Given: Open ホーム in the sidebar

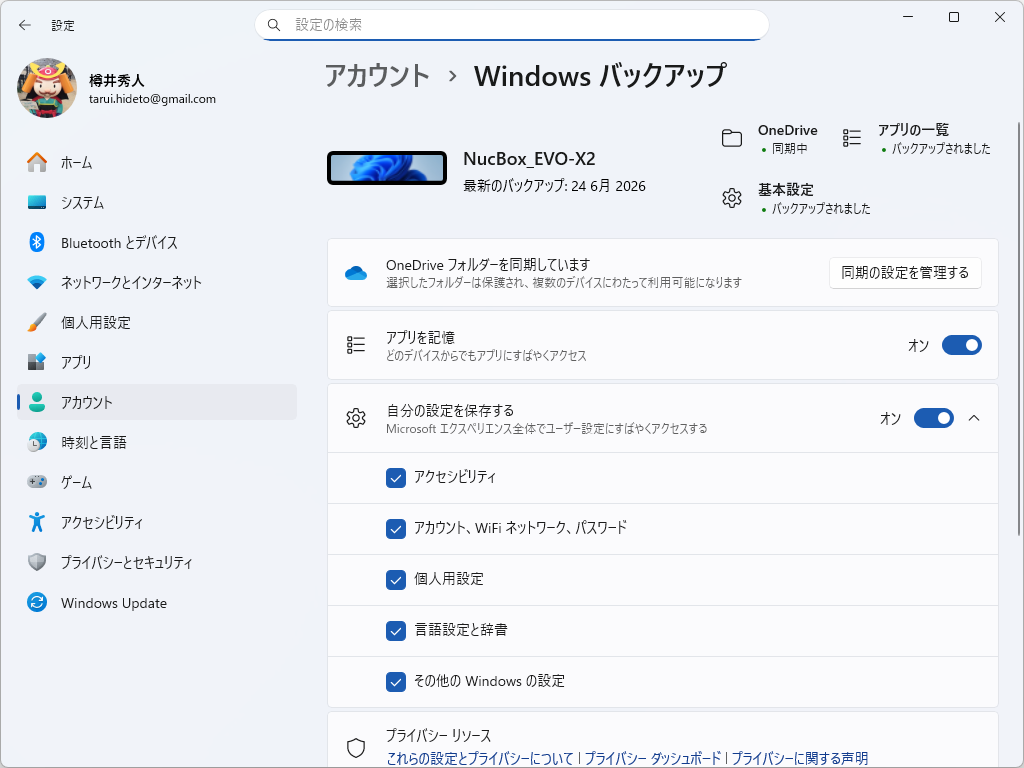Looking at the screenshot, I should click(157, 162).
